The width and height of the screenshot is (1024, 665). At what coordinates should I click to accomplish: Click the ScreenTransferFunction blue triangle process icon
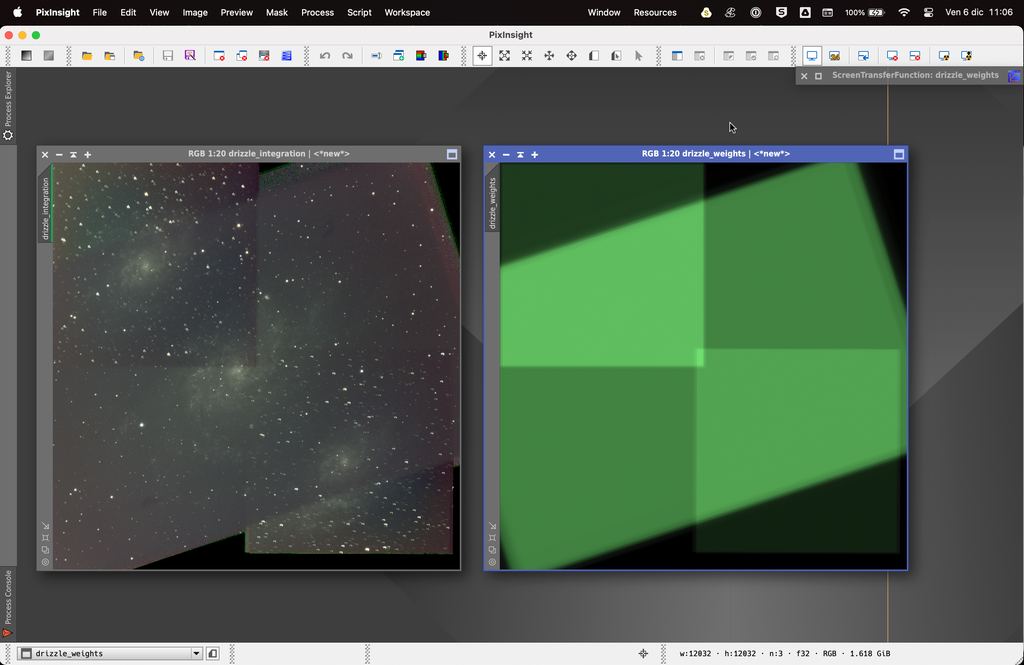coord(1014,76)
